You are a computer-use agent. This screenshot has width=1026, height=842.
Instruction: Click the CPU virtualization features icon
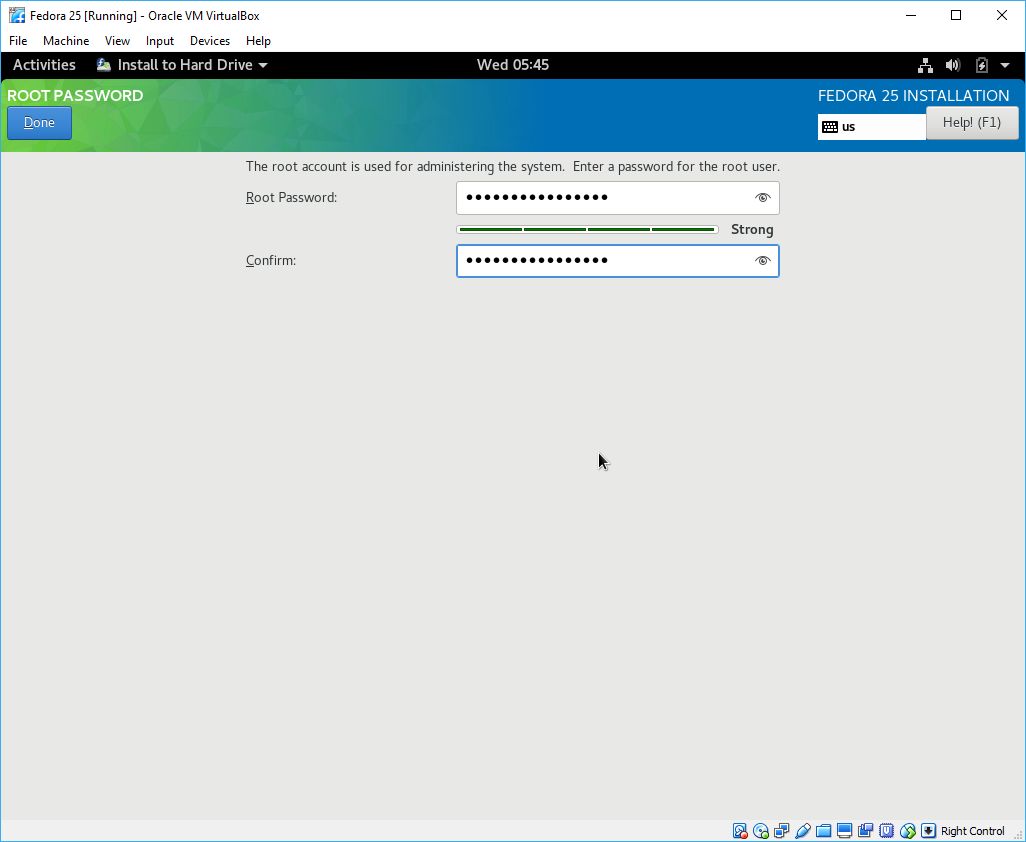[x=886, y=831]
